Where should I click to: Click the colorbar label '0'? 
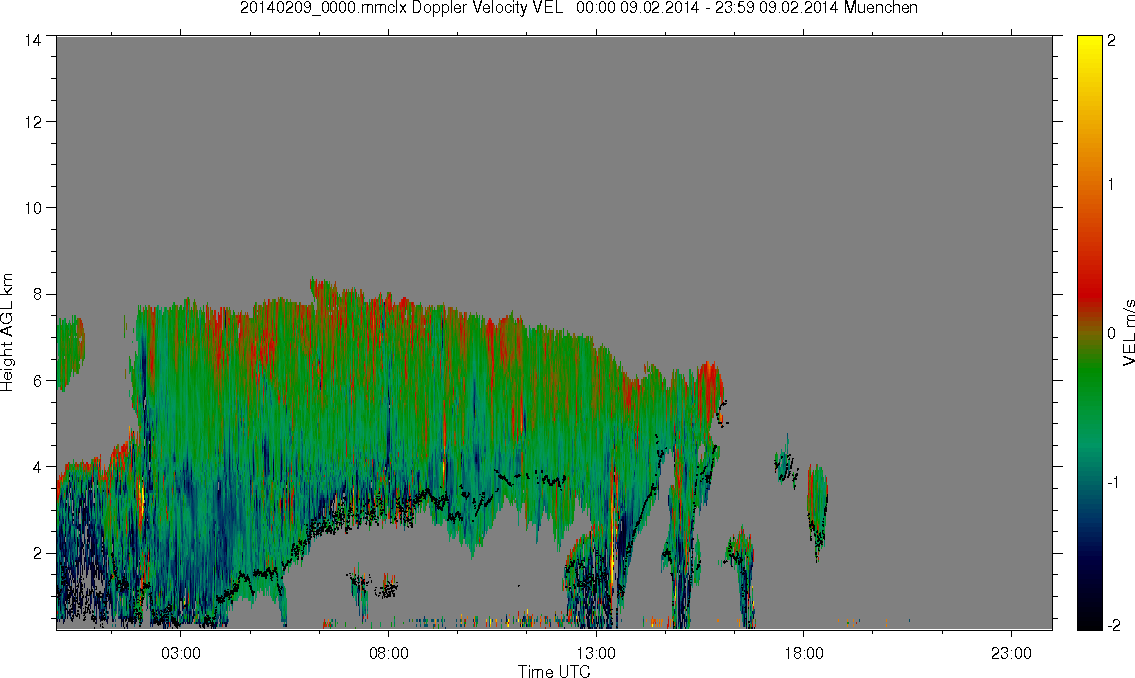1111,334
